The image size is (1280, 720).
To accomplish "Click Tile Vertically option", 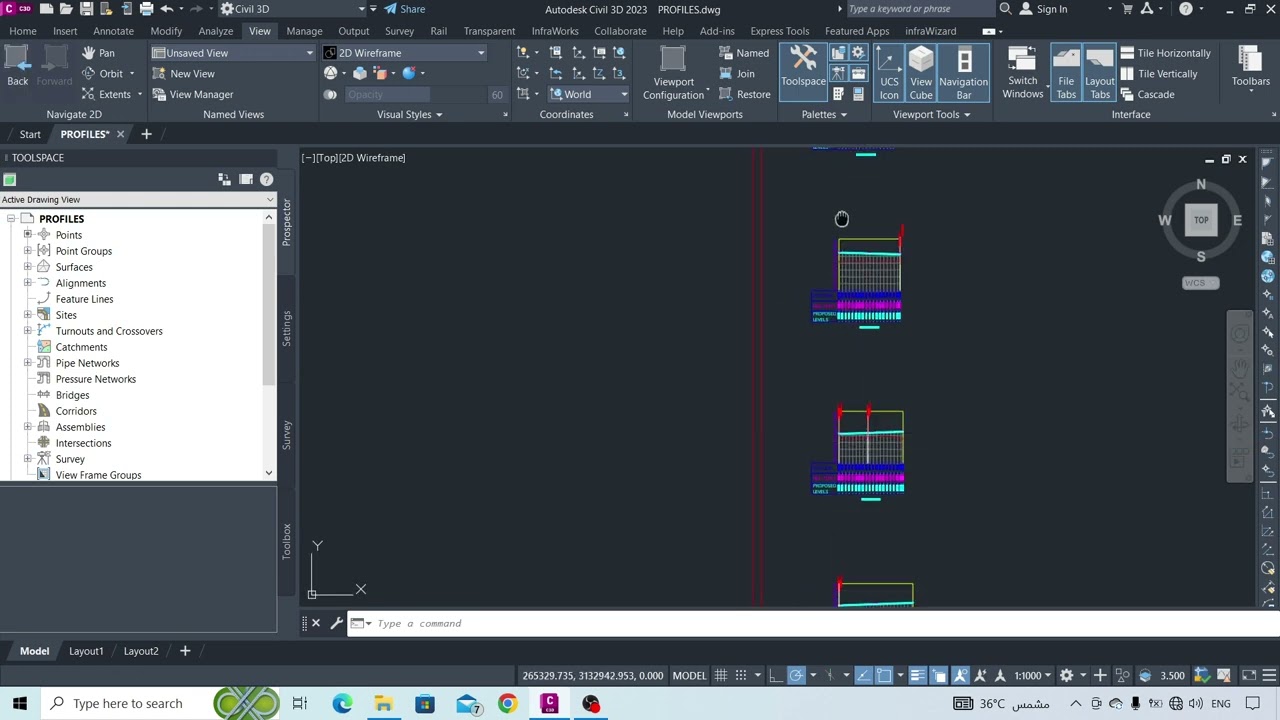I will click(1158, 73).
